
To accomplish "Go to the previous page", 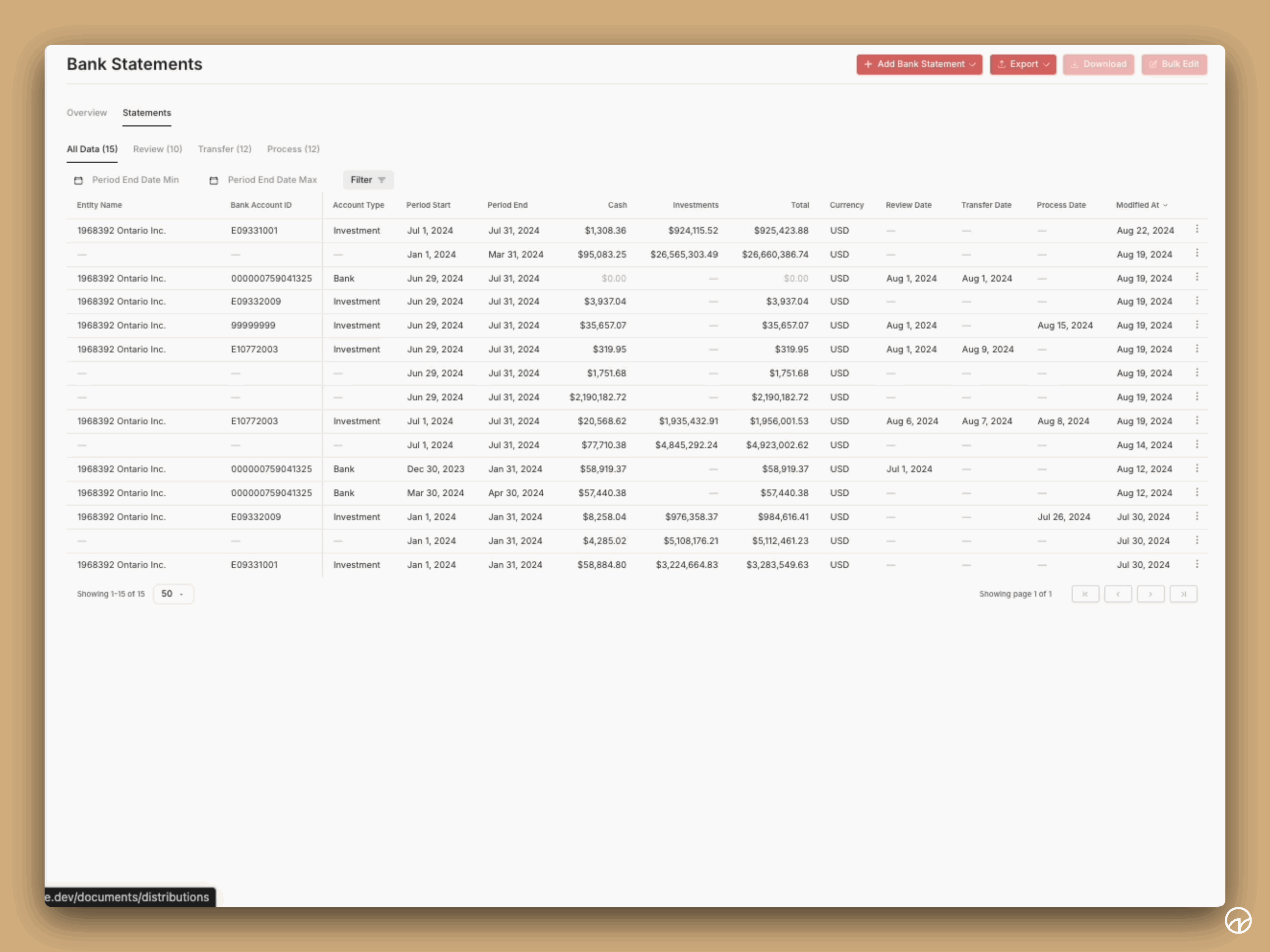I will (x=1118, y=594).
